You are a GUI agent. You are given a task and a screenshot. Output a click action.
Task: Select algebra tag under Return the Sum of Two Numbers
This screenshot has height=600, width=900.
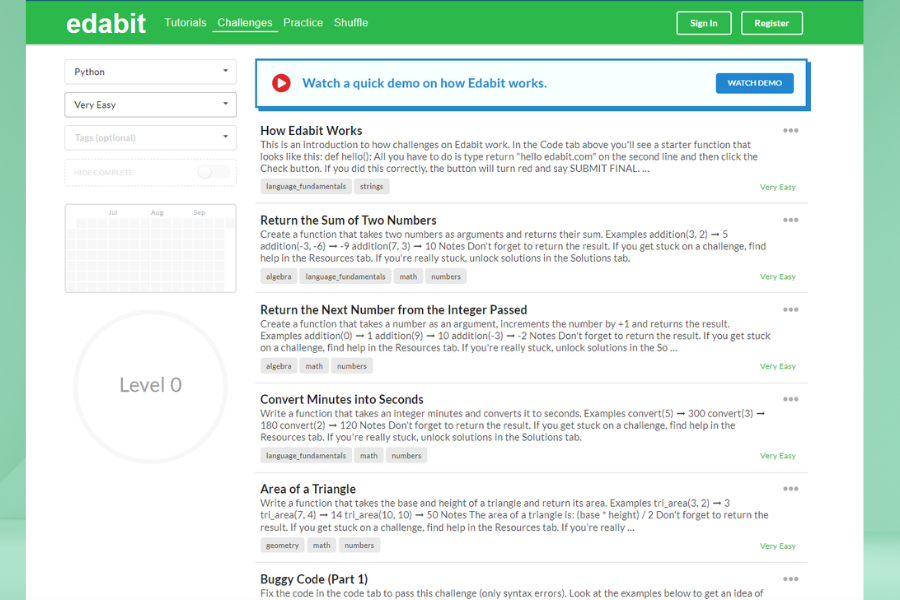point(278,277)
